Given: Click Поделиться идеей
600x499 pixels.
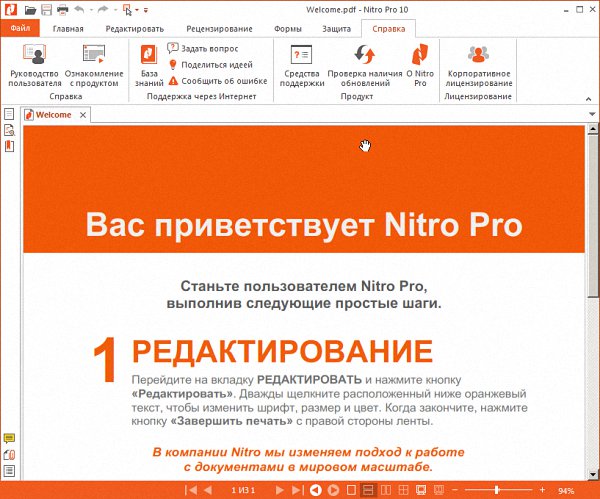Looking at the screenshot, I should (210, 65).
